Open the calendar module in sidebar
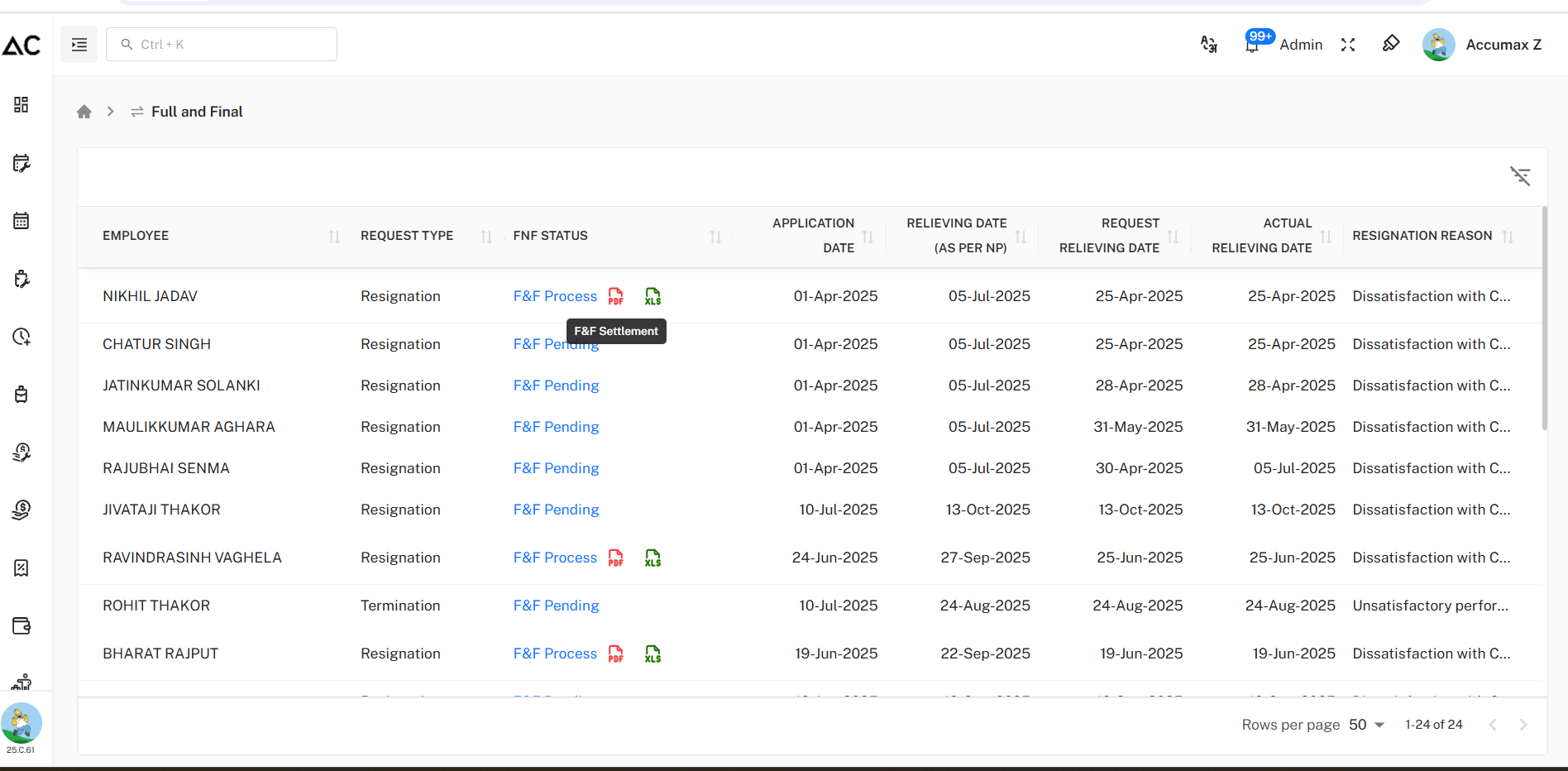1568x771 pixels. coord(22,221)
